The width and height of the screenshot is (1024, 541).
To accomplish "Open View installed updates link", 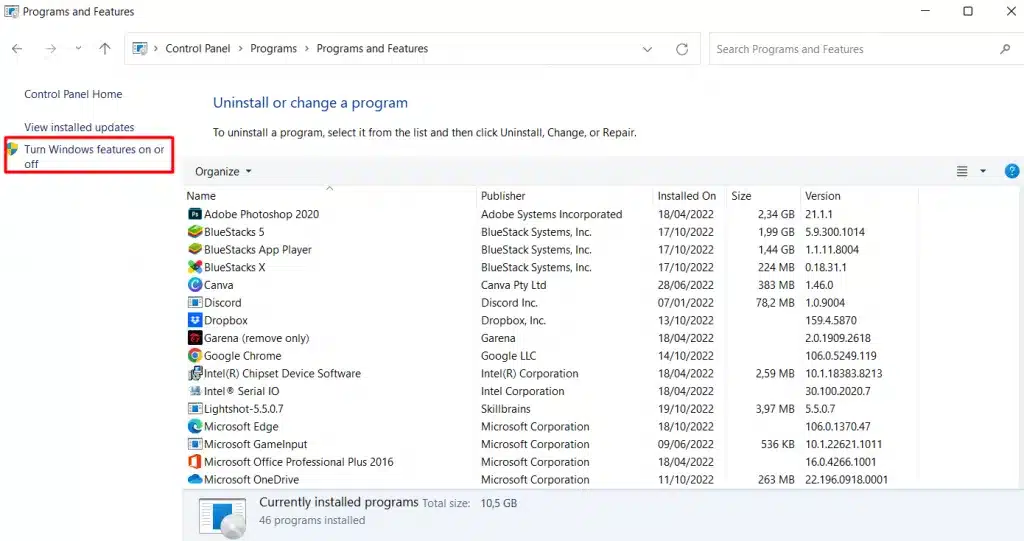I will pyautogui.click(x=79, y=127).
